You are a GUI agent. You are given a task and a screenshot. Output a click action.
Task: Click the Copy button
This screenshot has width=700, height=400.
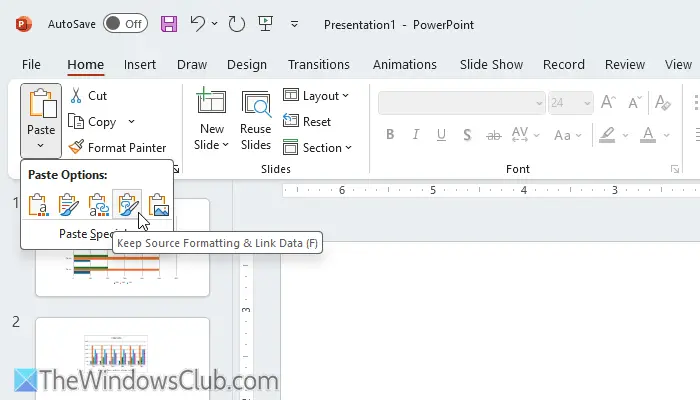(x=93, y=122)
